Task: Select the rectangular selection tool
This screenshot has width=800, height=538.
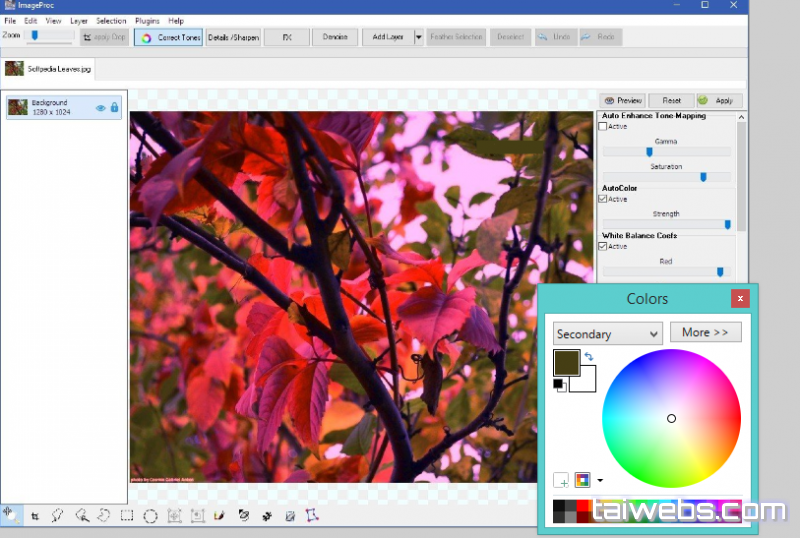Action: (127, 516)
